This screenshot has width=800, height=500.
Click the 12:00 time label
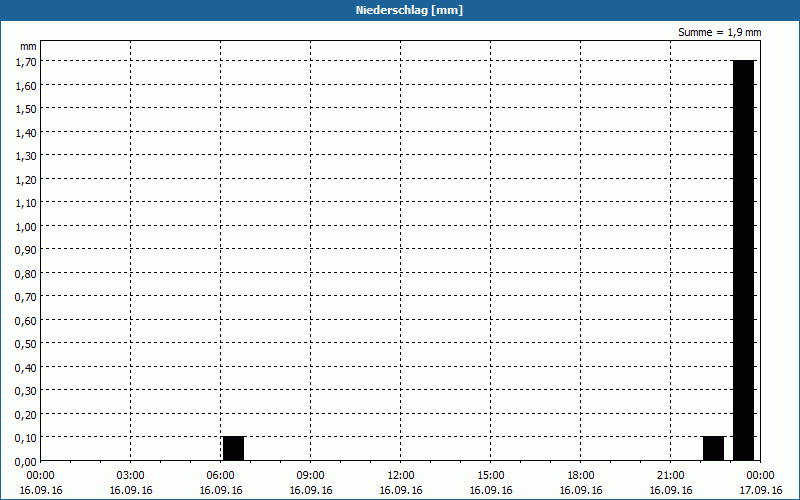pos(401,476)
